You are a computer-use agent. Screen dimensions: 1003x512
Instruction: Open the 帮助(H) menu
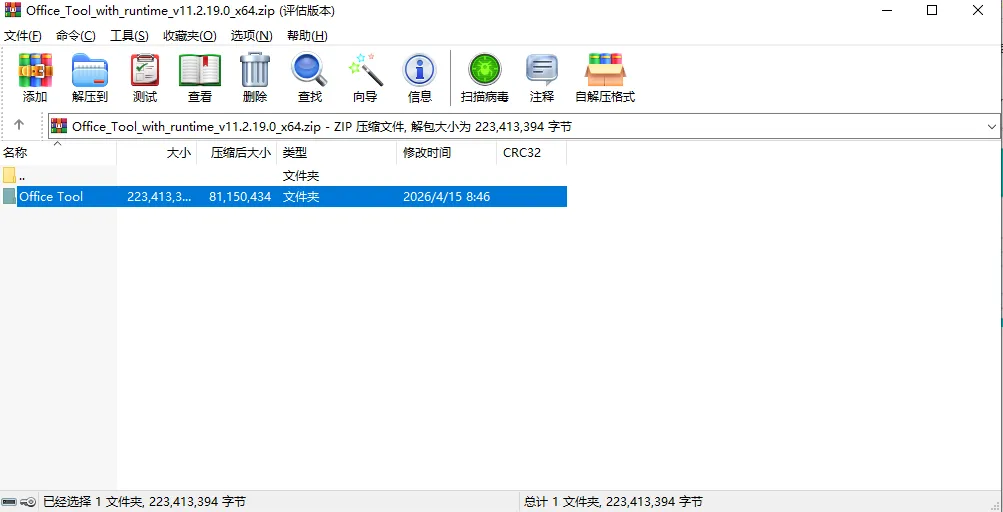(x=308, y=36)
